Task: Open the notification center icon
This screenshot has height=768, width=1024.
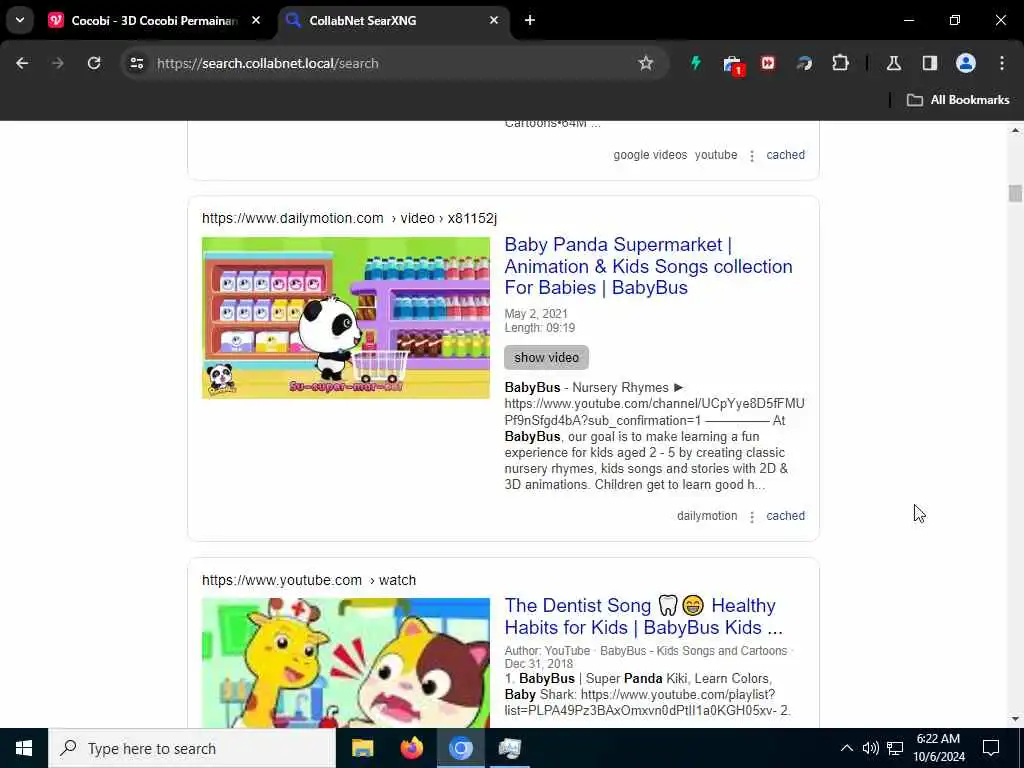Action: [991, 748]
